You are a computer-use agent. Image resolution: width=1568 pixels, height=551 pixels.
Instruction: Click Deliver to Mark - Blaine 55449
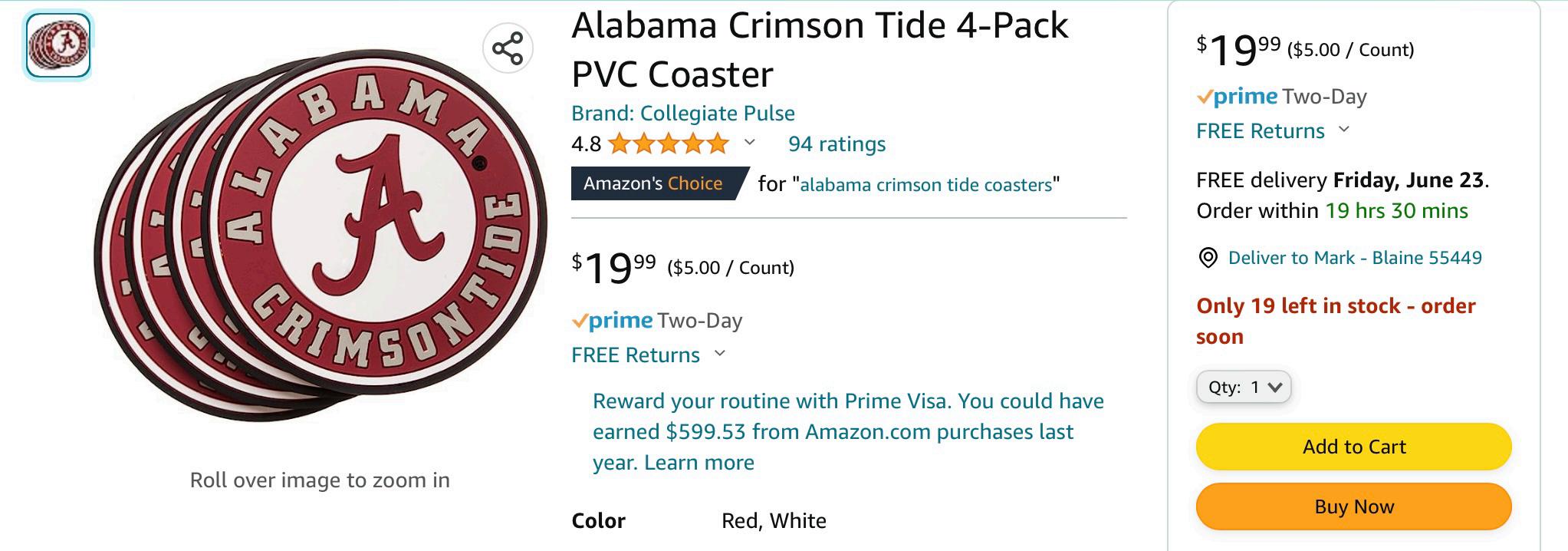pos(1354,258)
